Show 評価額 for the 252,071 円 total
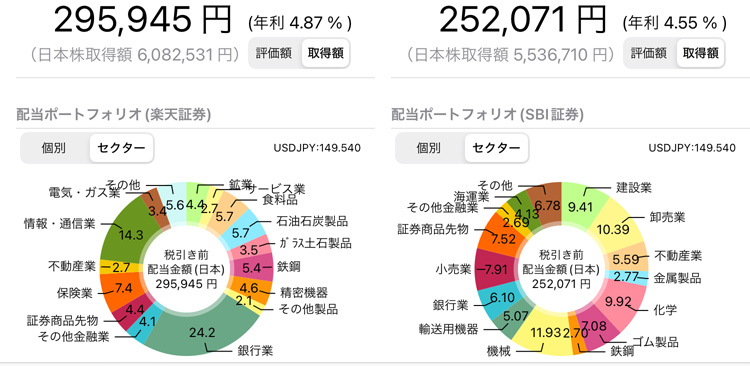 point(649,53)
